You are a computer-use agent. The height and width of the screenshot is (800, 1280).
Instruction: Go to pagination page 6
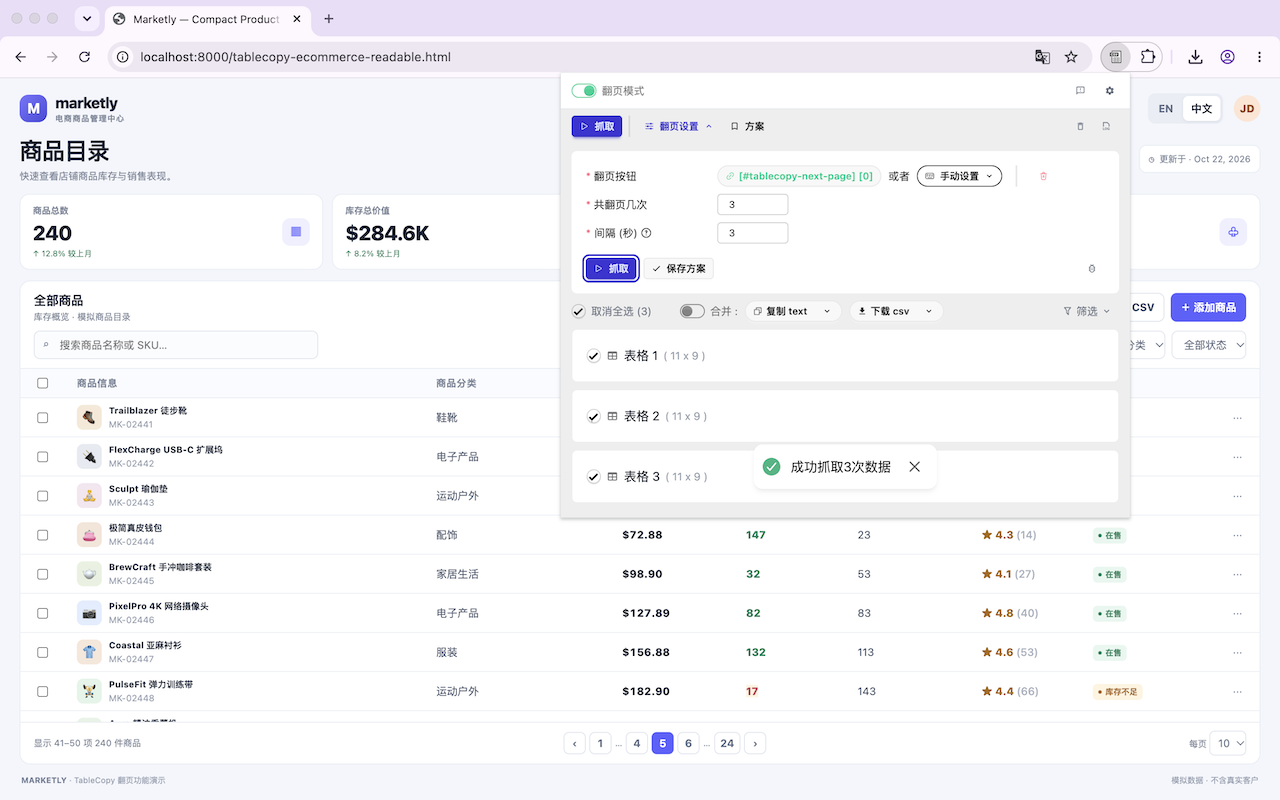tap(688, 743)
